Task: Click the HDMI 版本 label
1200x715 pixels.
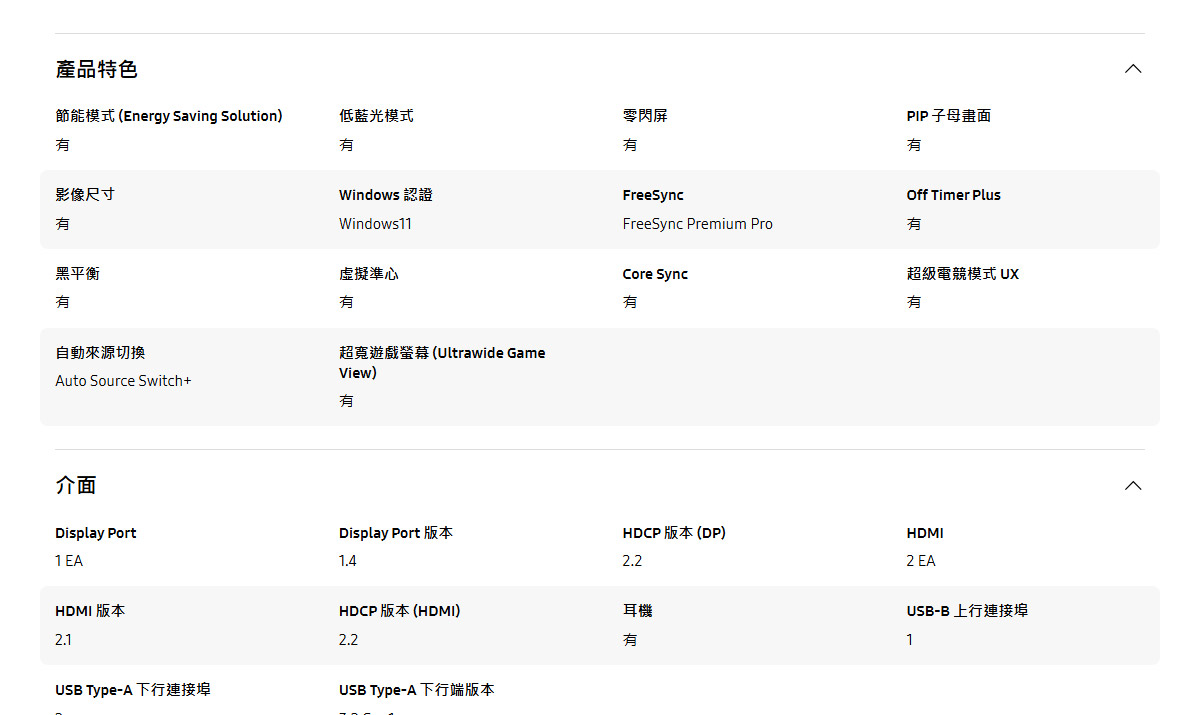Action: click(90, 611)
